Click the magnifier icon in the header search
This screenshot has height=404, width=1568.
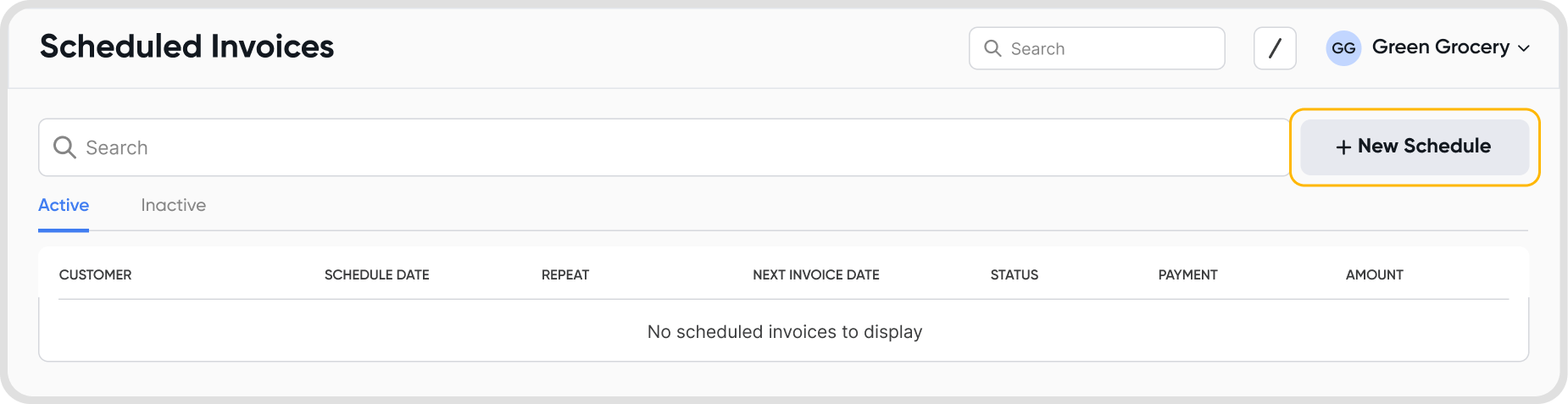click(x=993, y=48)
